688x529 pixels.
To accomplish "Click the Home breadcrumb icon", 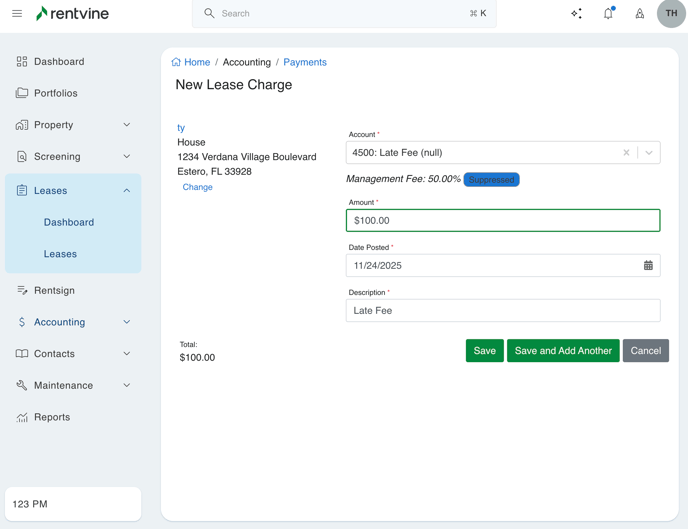I will (176, 62).
